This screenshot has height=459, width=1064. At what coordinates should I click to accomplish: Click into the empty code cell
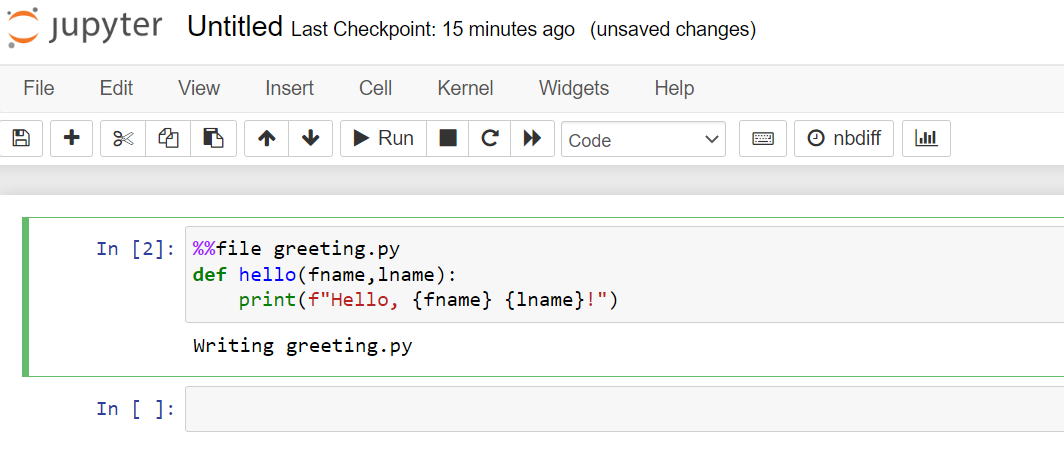pos(624,409)
